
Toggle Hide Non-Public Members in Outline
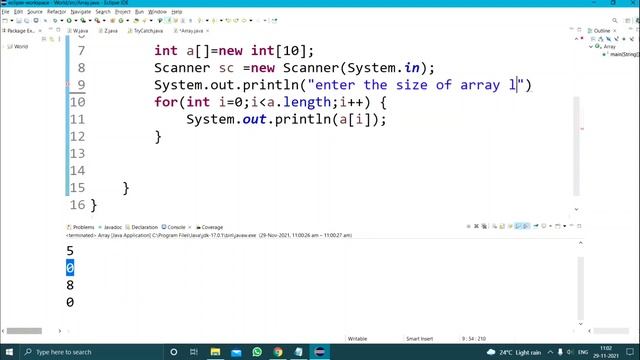point(624,39)
